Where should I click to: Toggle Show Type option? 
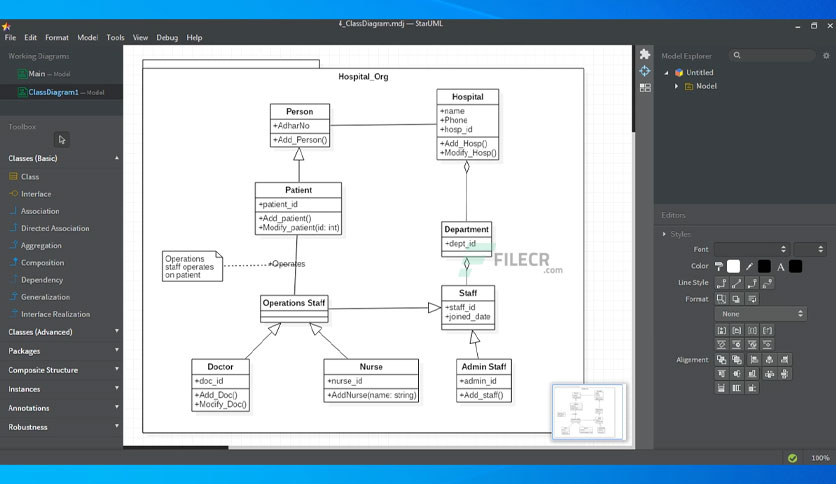[767, 330]
